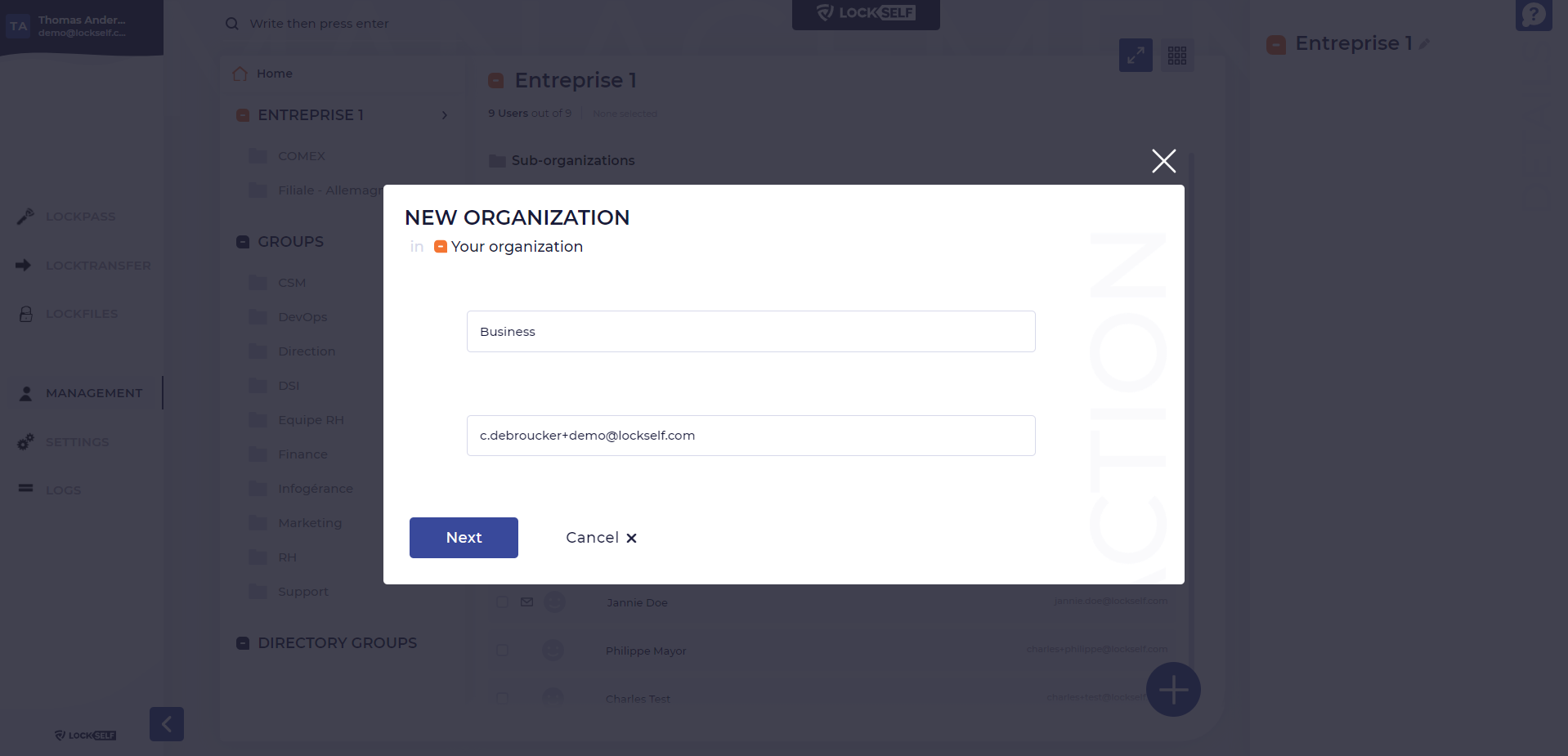
Task: Close the New Organization dialog with X icon
Action: [x=1163, y=161]
